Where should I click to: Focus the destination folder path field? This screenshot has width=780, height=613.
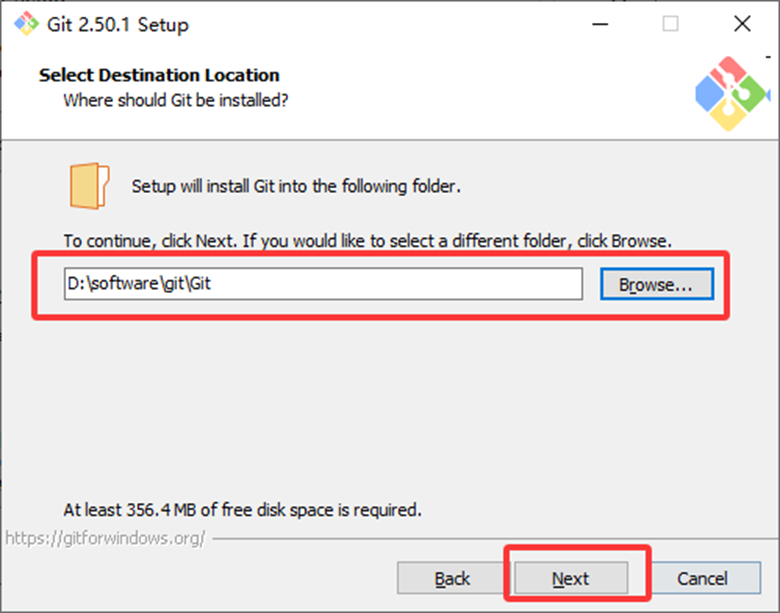click(x=323, y=284)
